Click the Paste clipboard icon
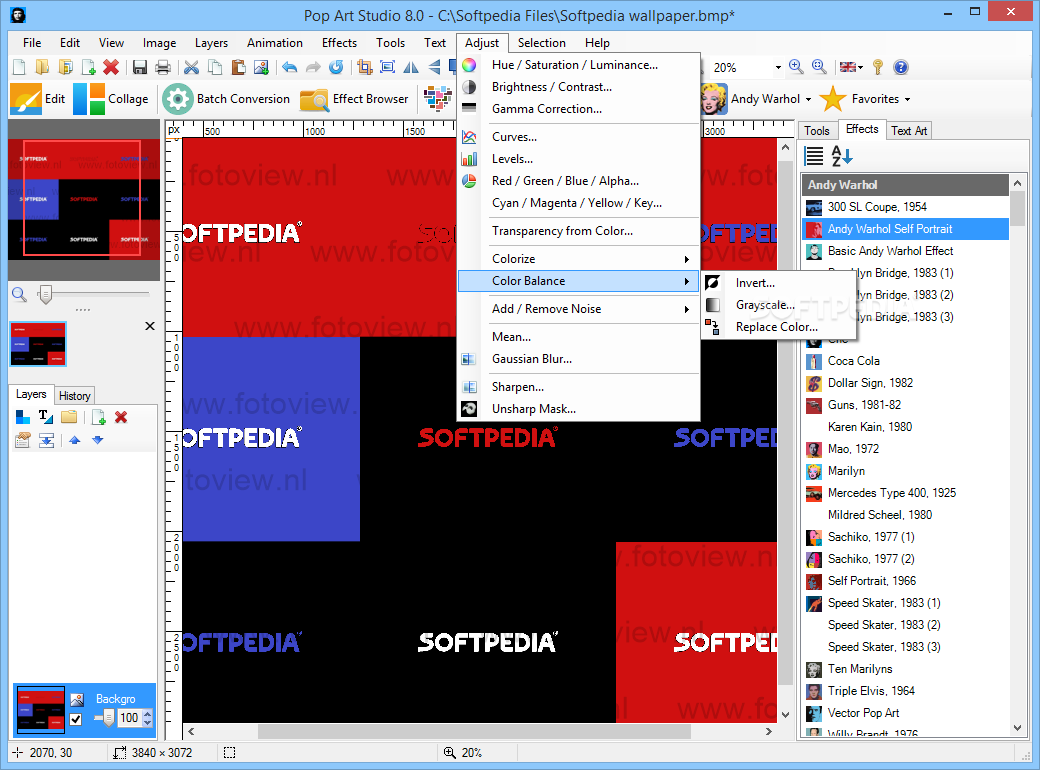Screen dimensions: 1040x770 click(238, 67)
